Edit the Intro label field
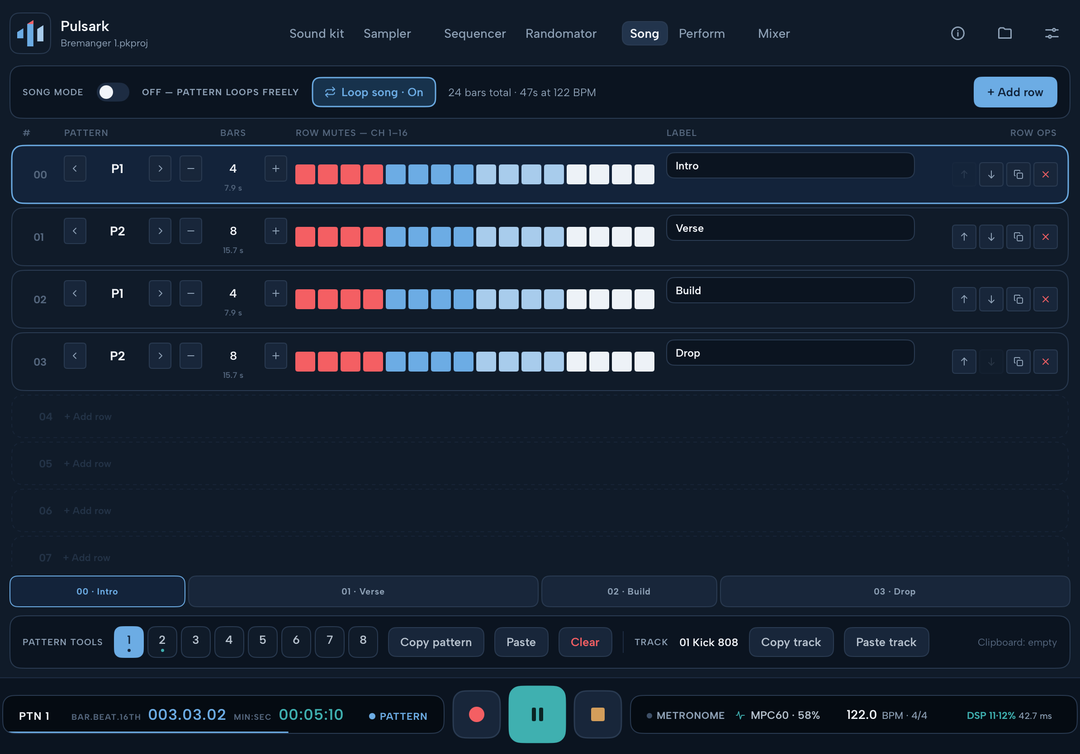1080x754 pixels. click(790, 166)
